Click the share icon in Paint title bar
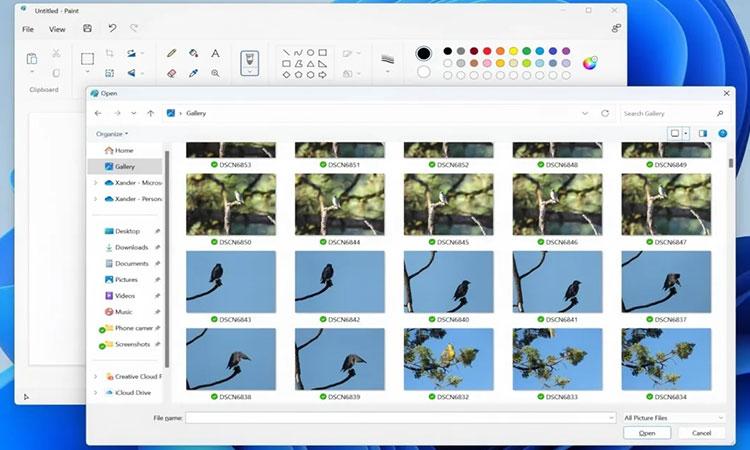Viewport: 750px width, 450px height. (x=616, y=28)
